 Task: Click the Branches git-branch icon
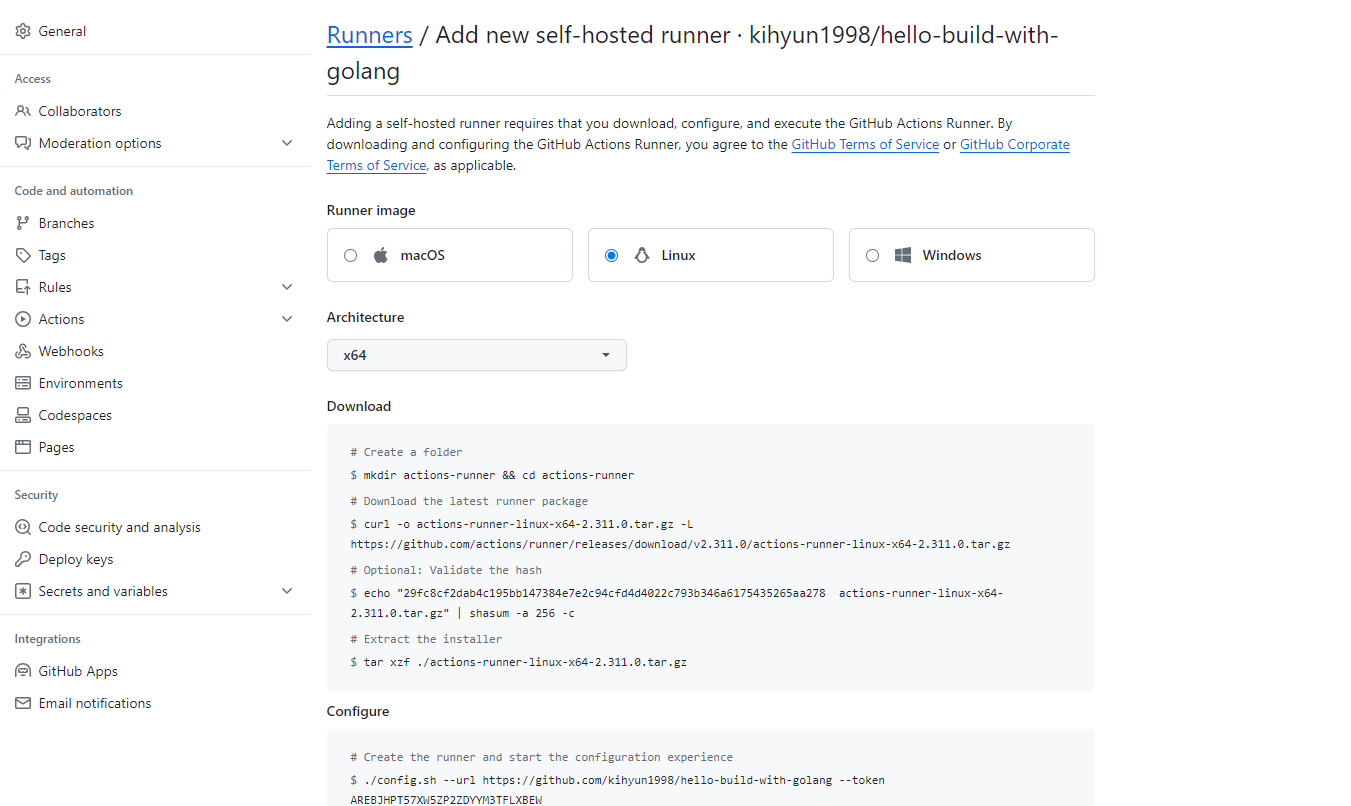pos(23,223)
